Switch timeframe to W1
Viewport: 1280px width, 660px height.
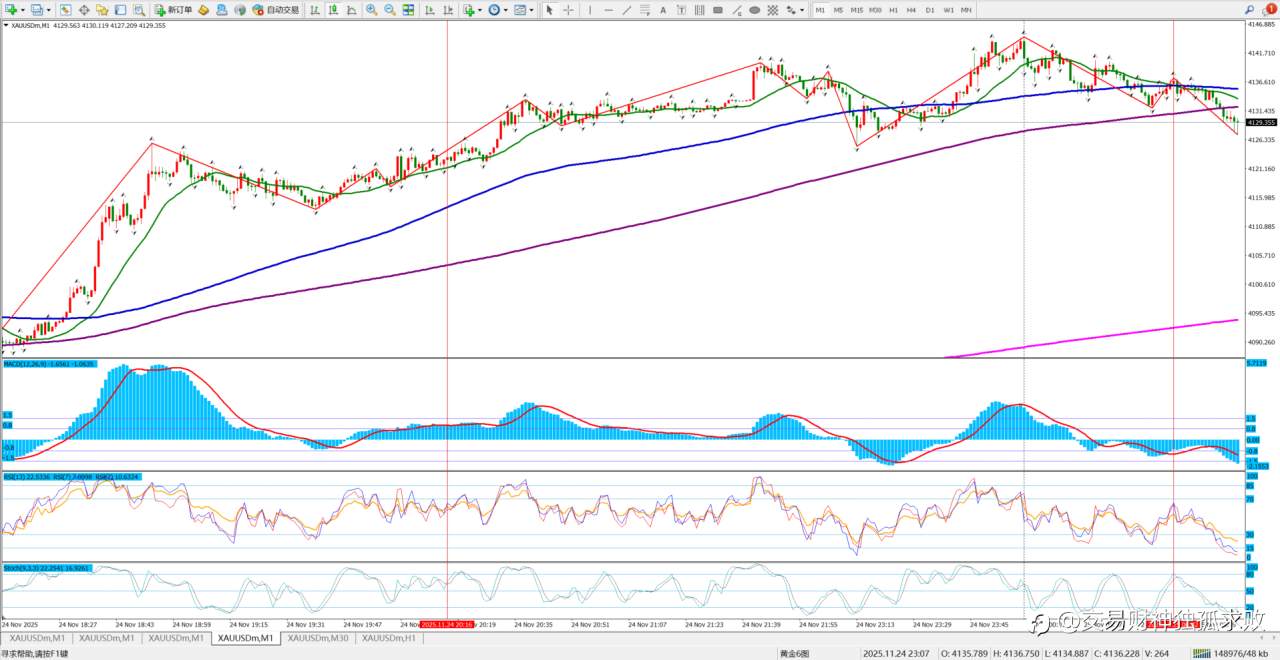pos(948,10)
